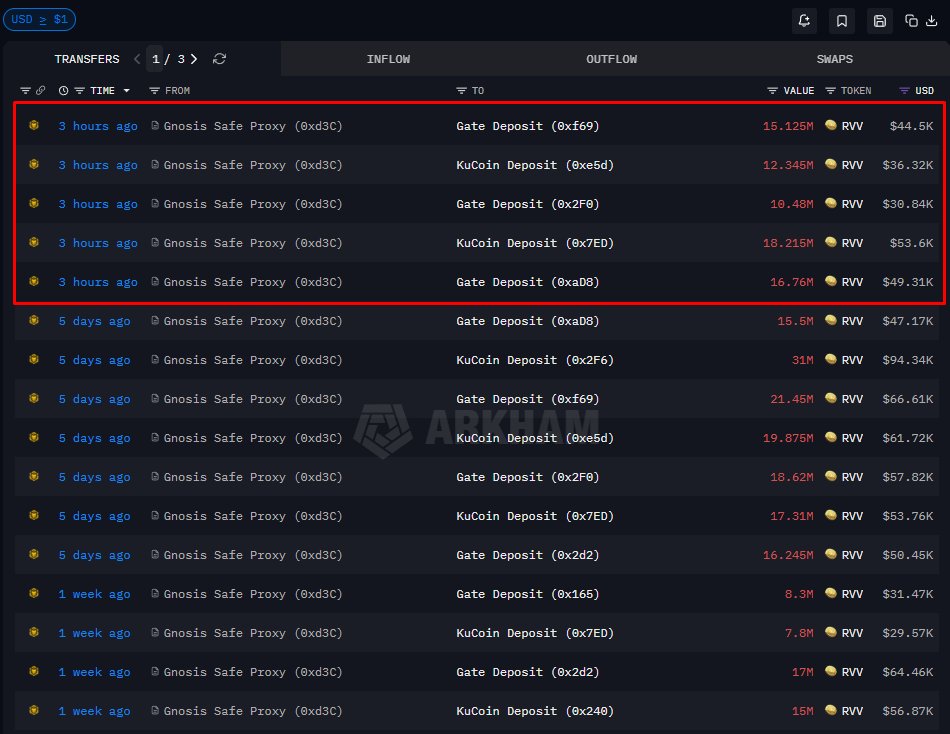The height and width of the screenshot is (734, 950).
Task: Click RVV token icon in 21.45M row
Action: pyautogui.click(x=831, y=398)
